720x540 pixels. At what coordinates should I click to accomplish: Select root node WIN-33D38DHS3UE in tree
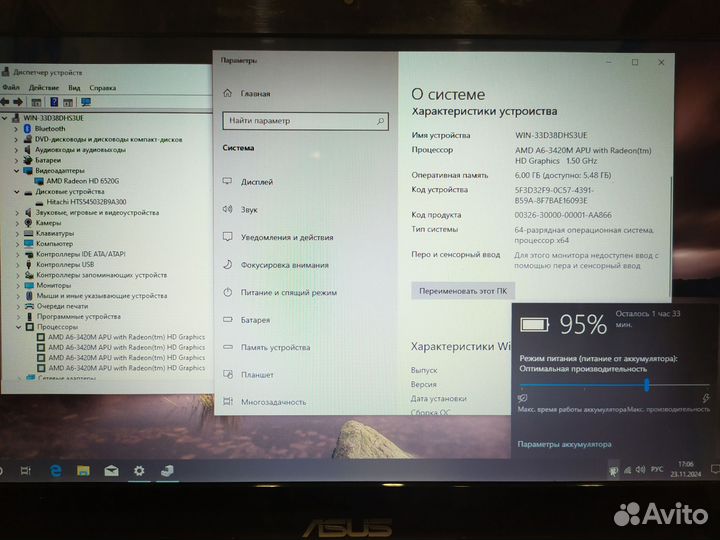tap(54, 118)
